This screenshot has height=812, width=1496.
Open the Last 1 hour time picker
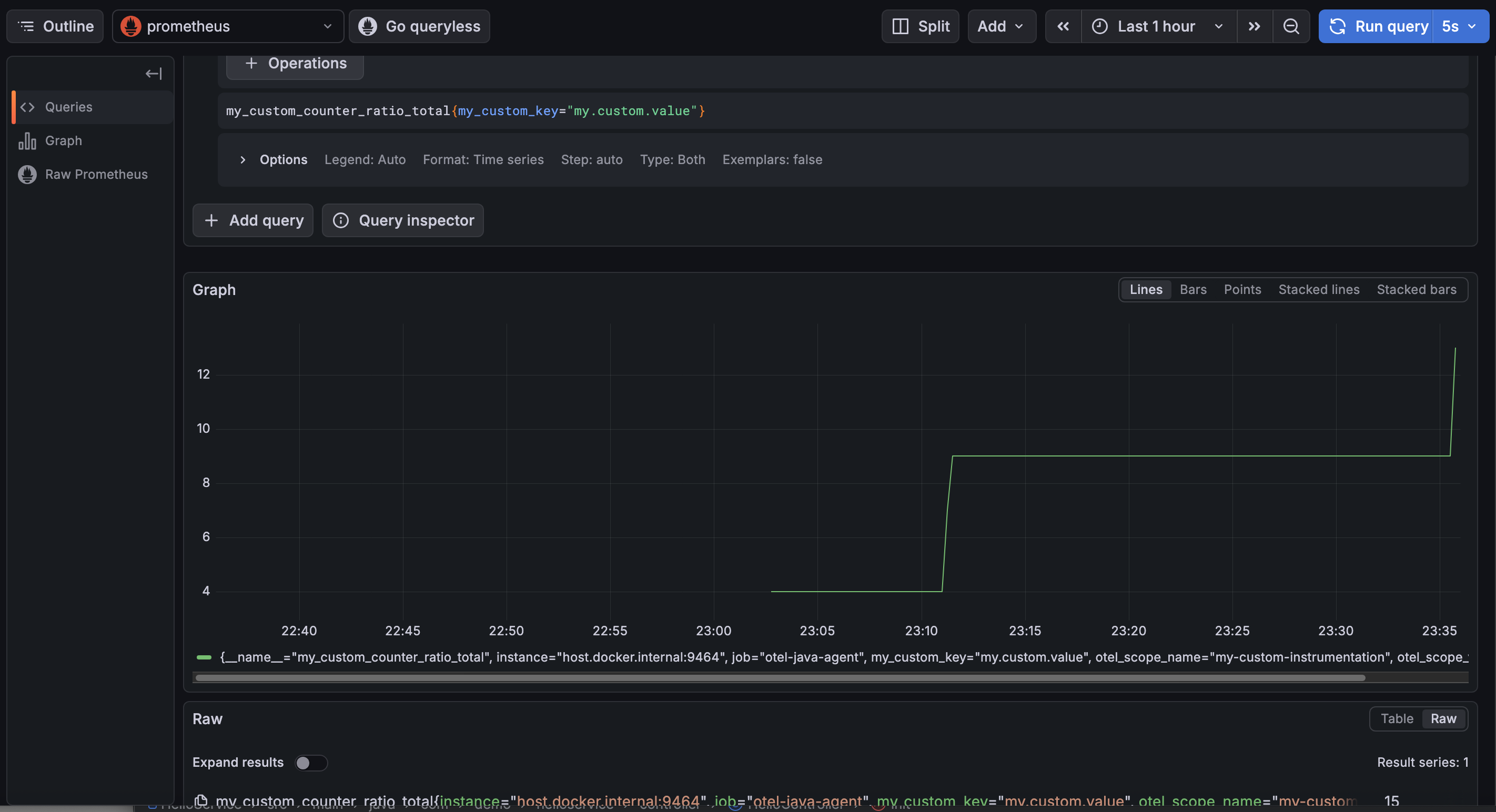tap(1158, 27)
